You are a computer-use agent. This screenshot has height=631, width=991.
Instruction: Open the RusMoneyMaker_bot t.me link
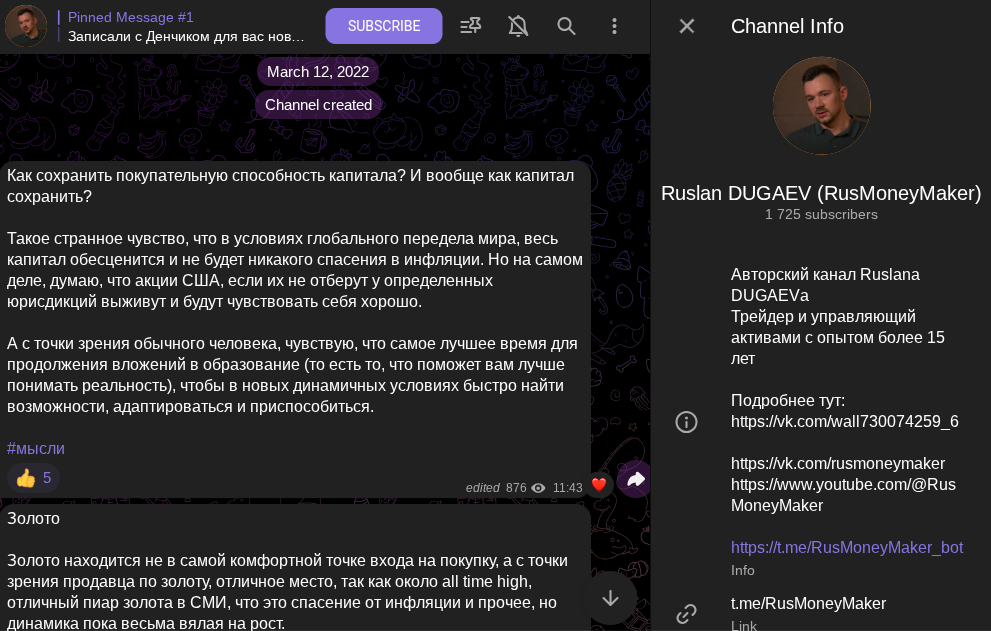[x=847, y=548]
